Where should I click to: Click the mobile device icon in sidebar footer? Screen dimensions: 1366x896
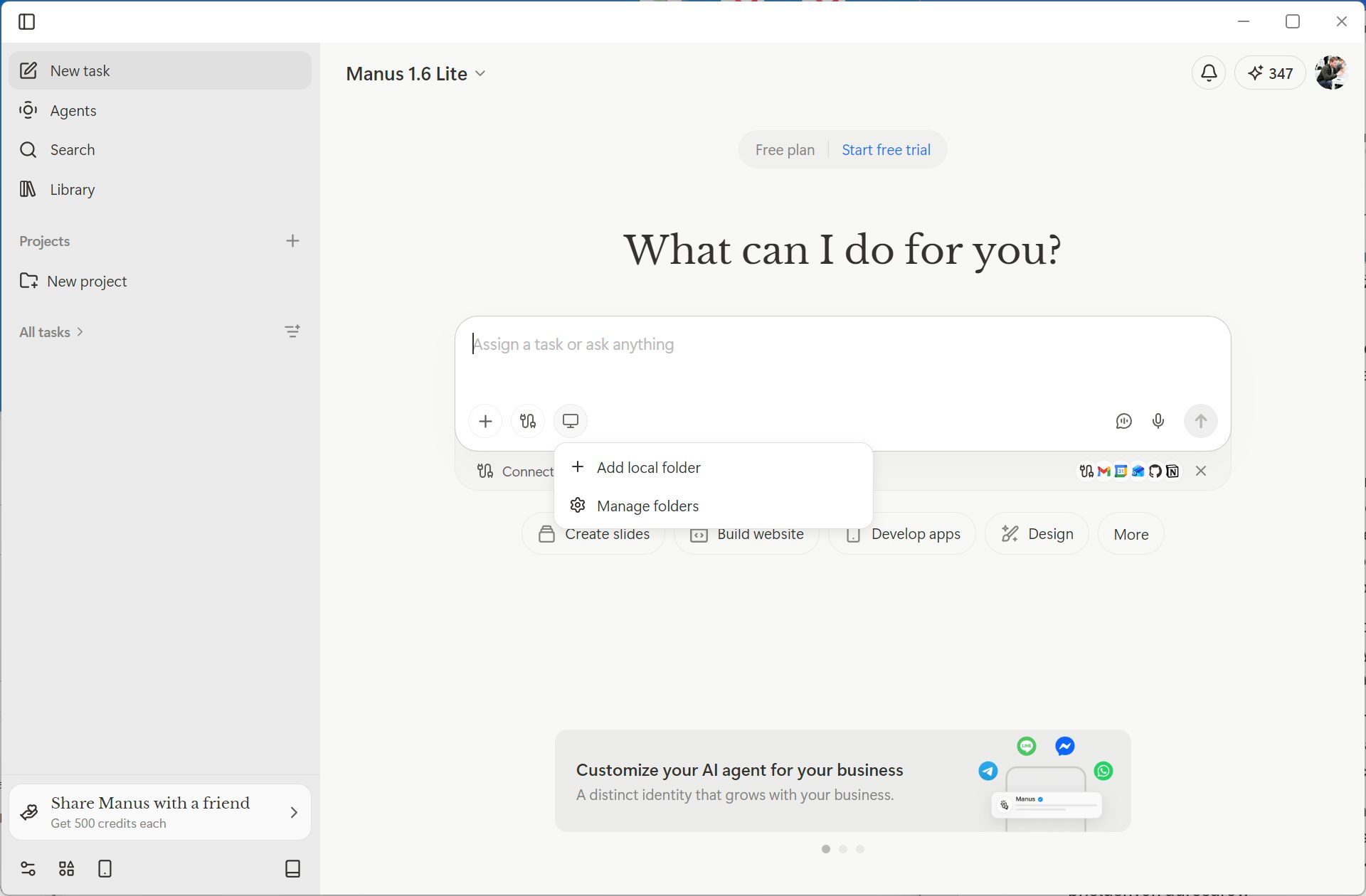click(105, 868)
